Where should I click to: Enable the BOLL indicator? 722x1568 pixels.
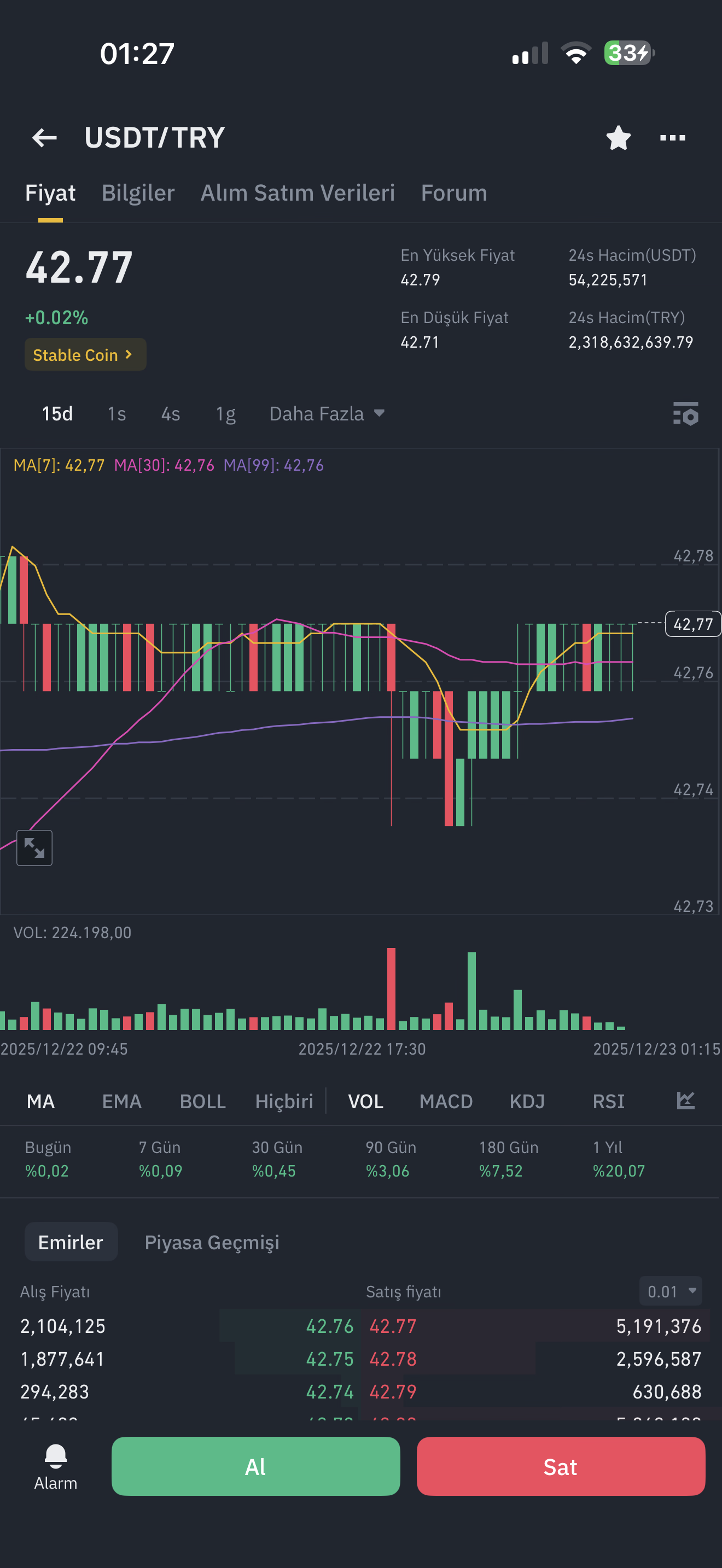(x=203, y=1101)
